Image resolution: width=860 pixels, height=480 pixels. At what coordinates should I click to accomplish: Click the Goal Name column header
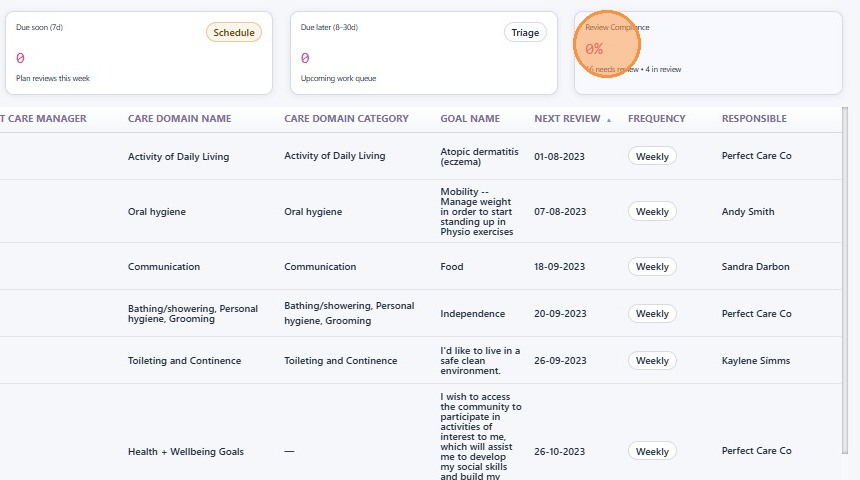[470, 119]
